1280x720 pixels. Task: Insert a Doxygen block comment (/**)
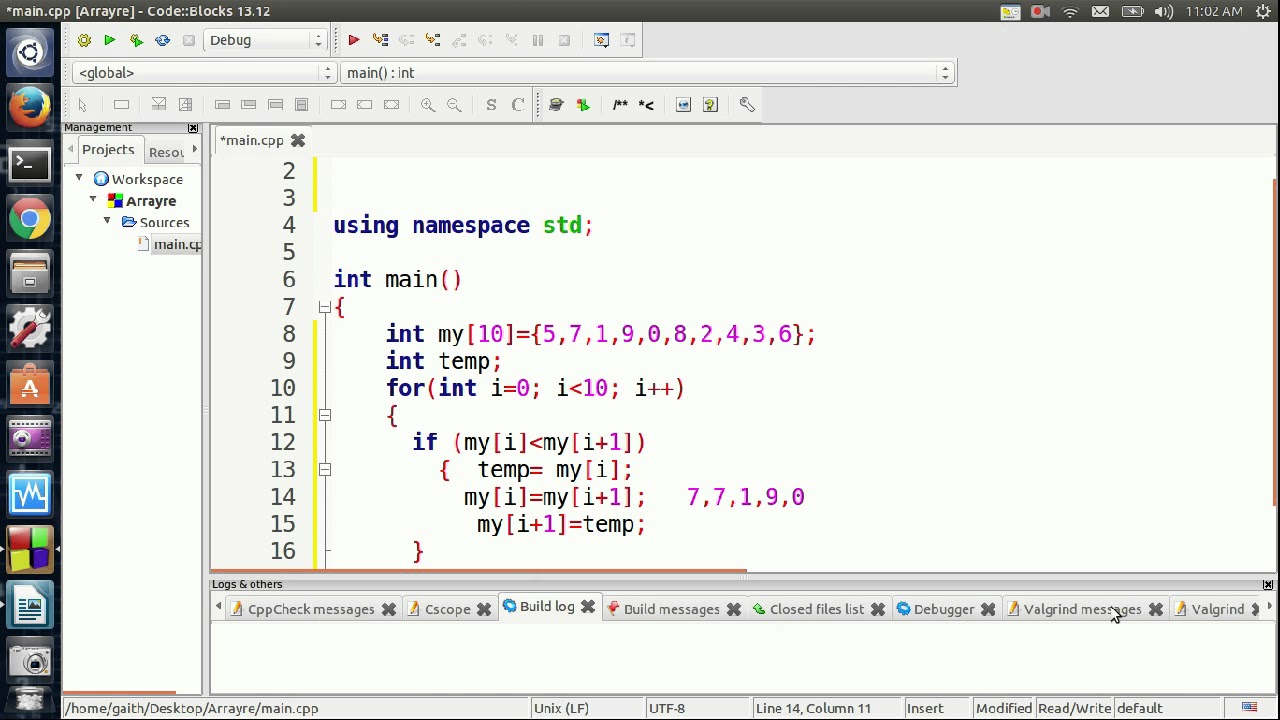click(620, 105)
